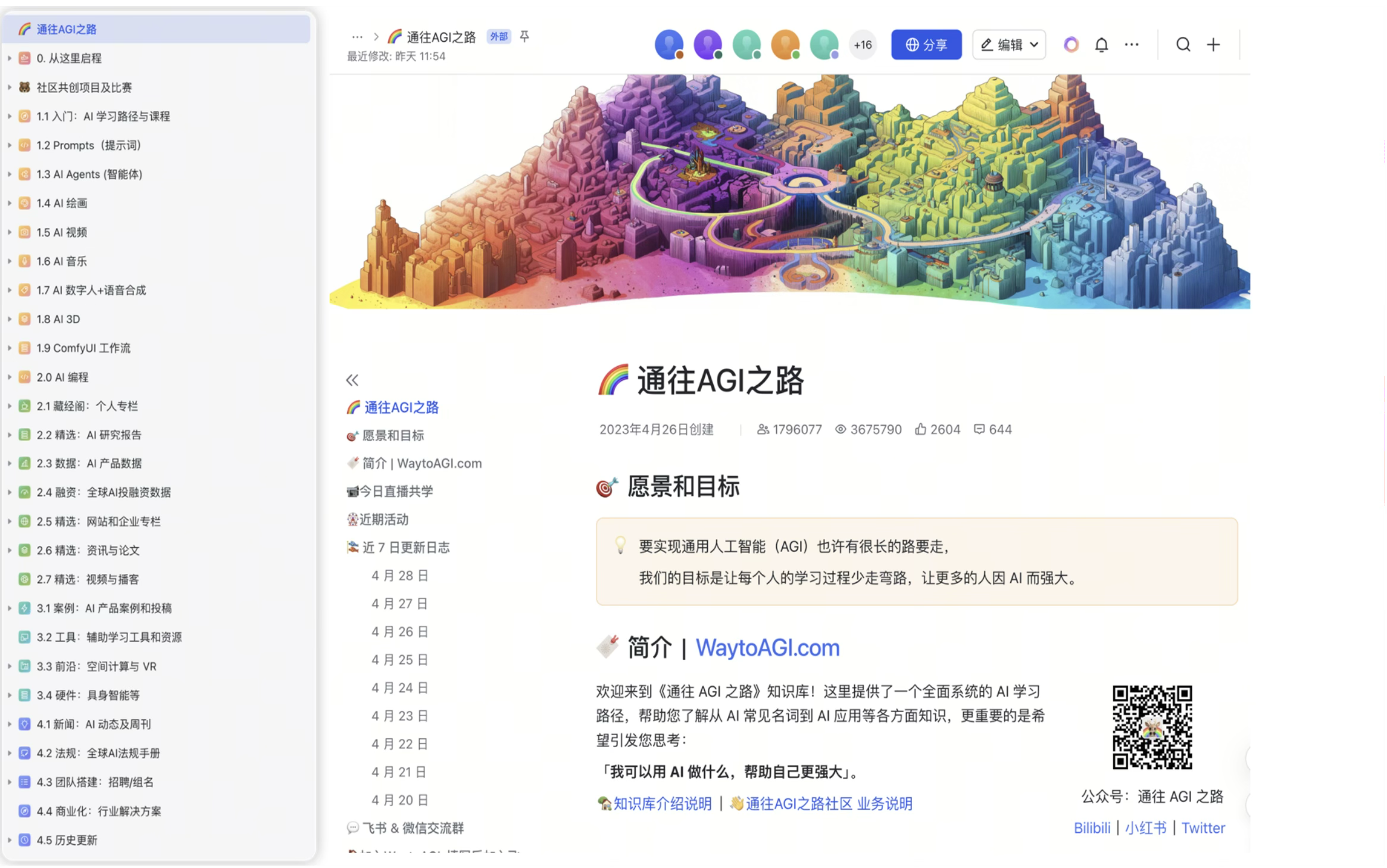Click the purple collaborator avatar
1387x868 pixels.
[708, 45]
